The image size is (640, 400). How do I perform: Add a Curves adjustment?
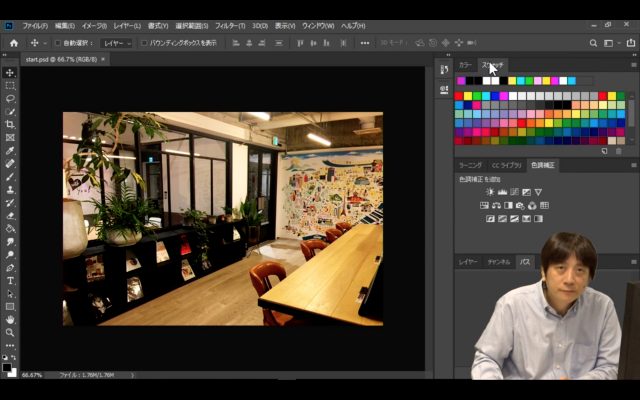pos(514,192)
